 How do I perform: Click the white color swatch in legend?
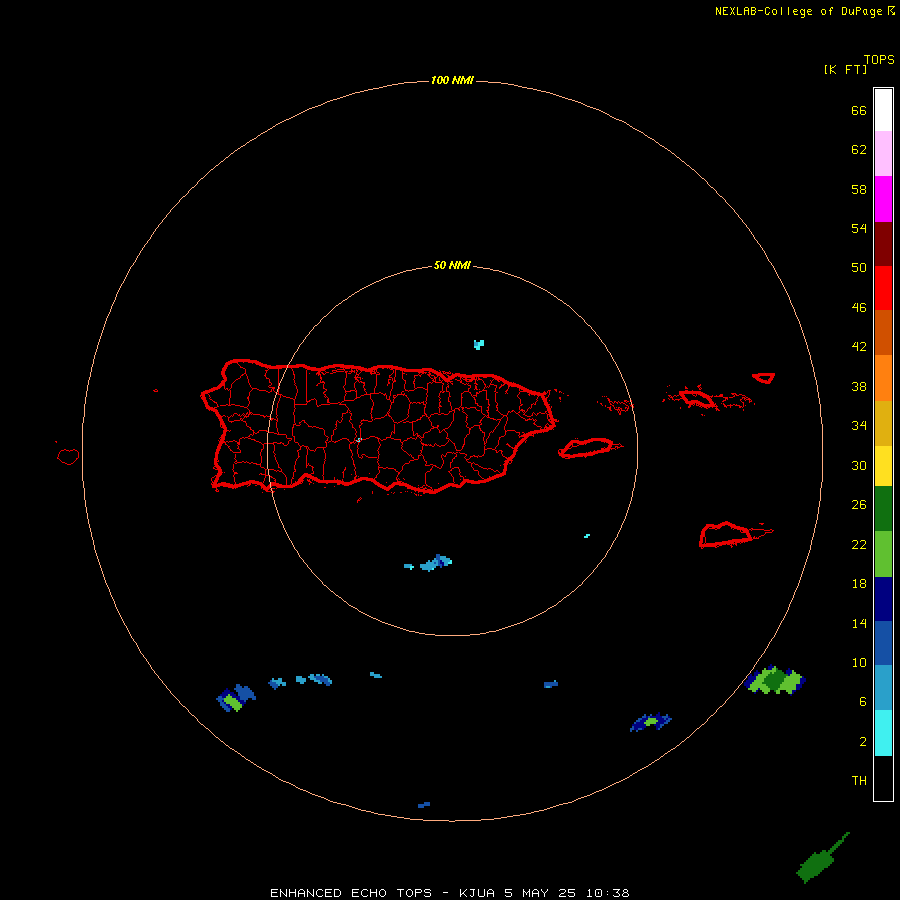[883, 110]
